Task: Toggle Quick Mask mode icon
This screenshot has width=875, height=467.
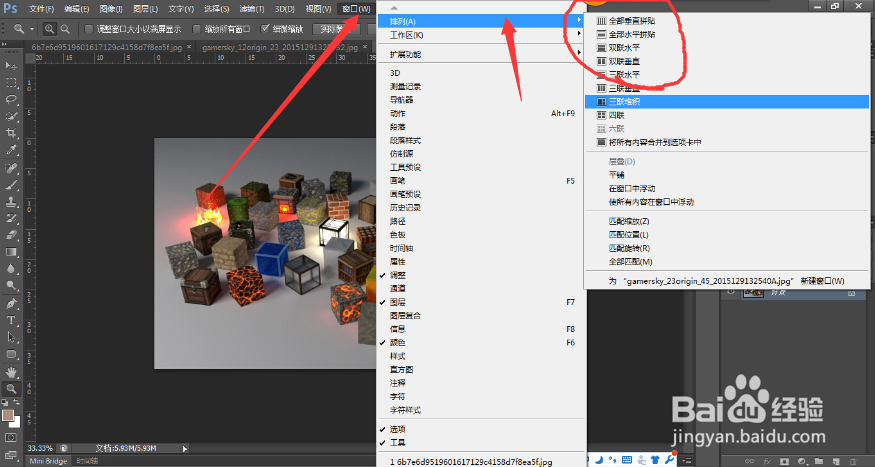Action: pyautogui.click(x=11, y=437)
